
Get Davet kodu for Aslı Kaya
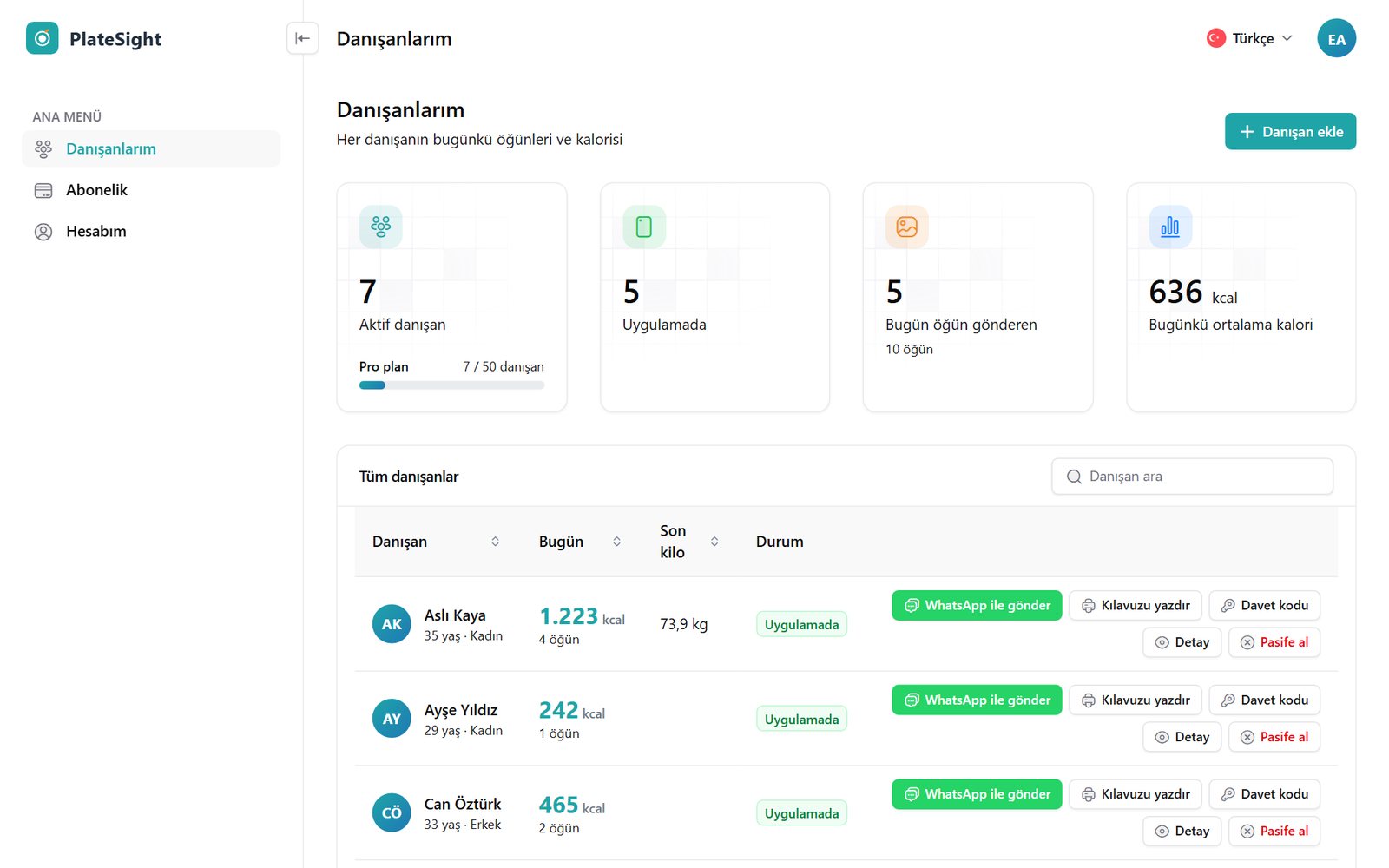click(x=1265, y=606)
